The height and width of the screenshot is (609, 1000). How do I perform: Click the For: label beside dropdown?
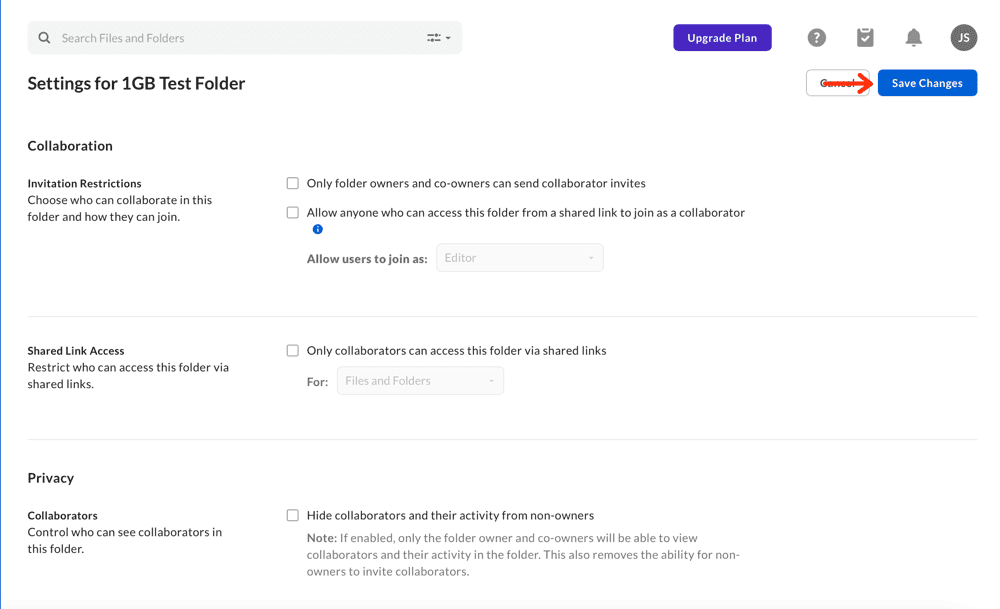tap(317, 381)
